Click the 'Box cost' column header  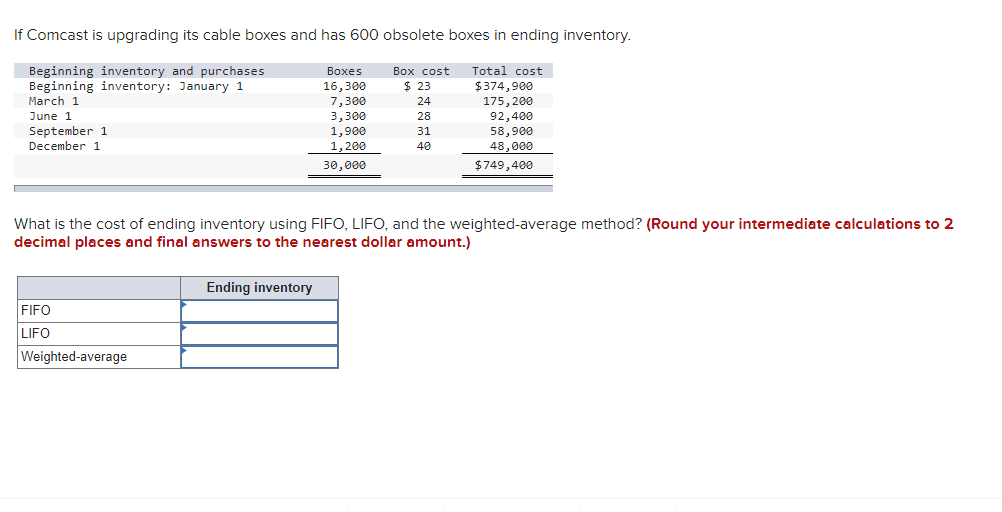coord(421,71)
